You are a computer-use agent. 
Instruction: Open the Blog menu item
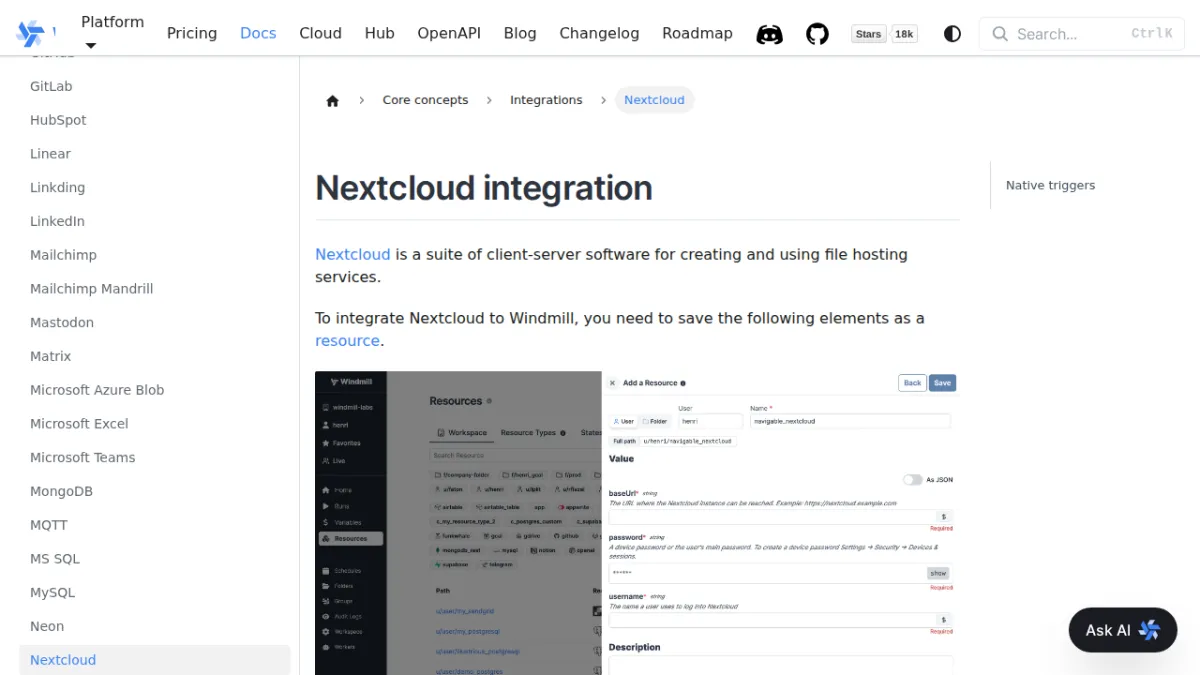[x=520, y=33]
